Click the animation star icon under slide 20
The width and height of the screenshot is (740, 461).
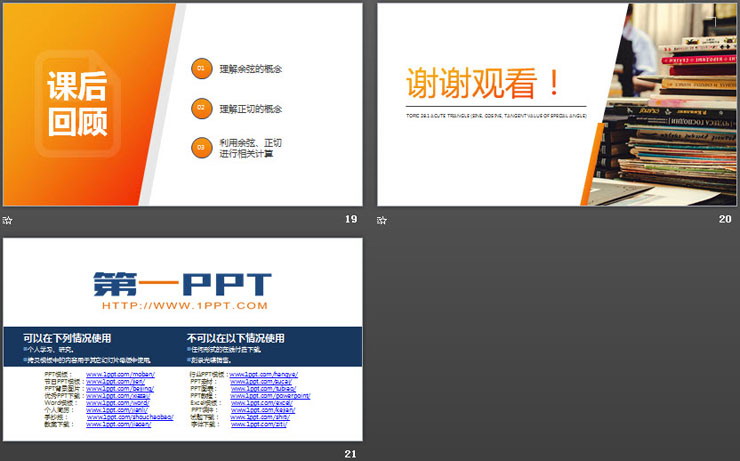[382, 220]
